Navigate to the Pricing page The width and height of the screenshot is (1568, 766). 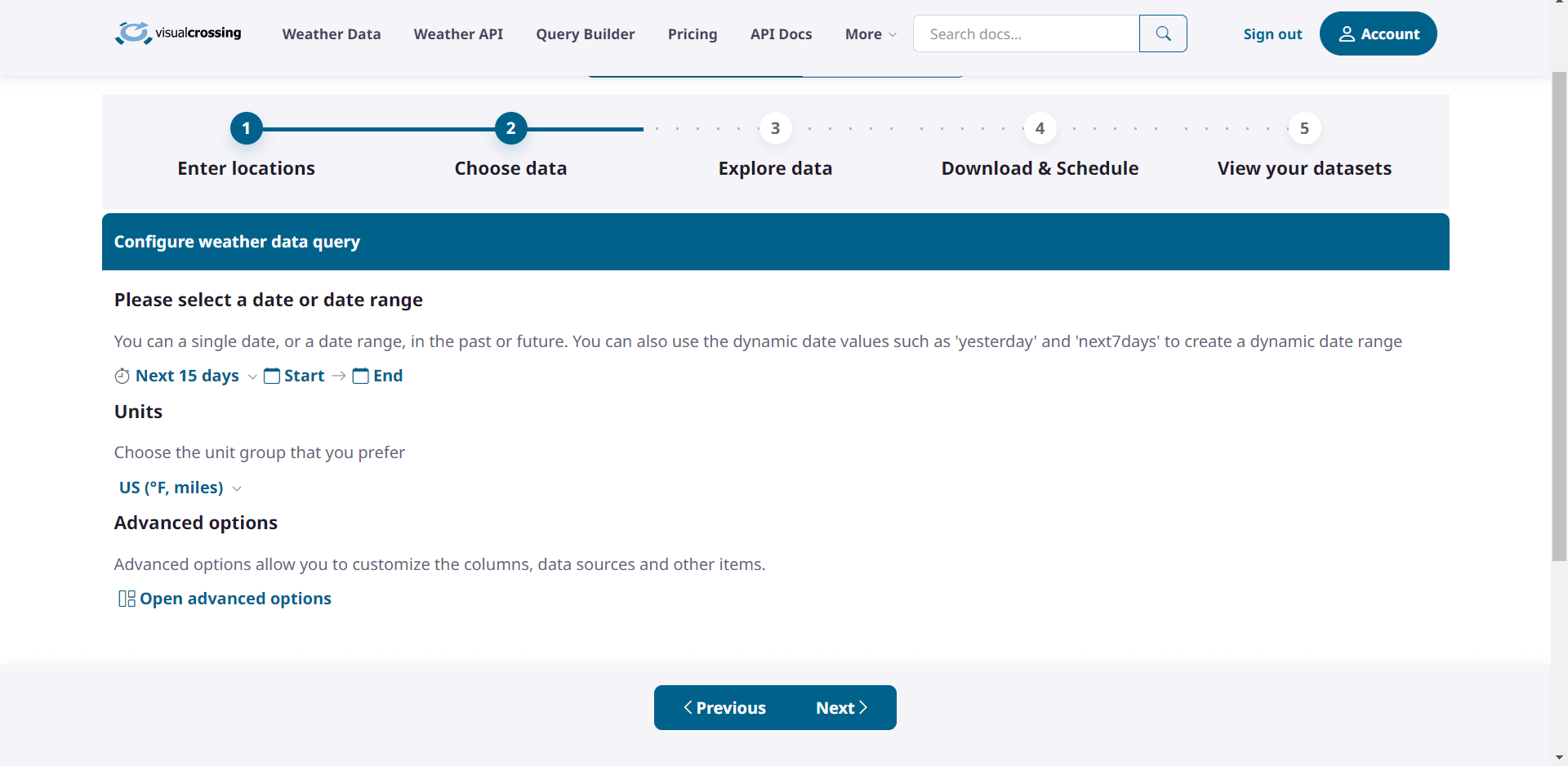pyautogui.click(x=692, y=34)
